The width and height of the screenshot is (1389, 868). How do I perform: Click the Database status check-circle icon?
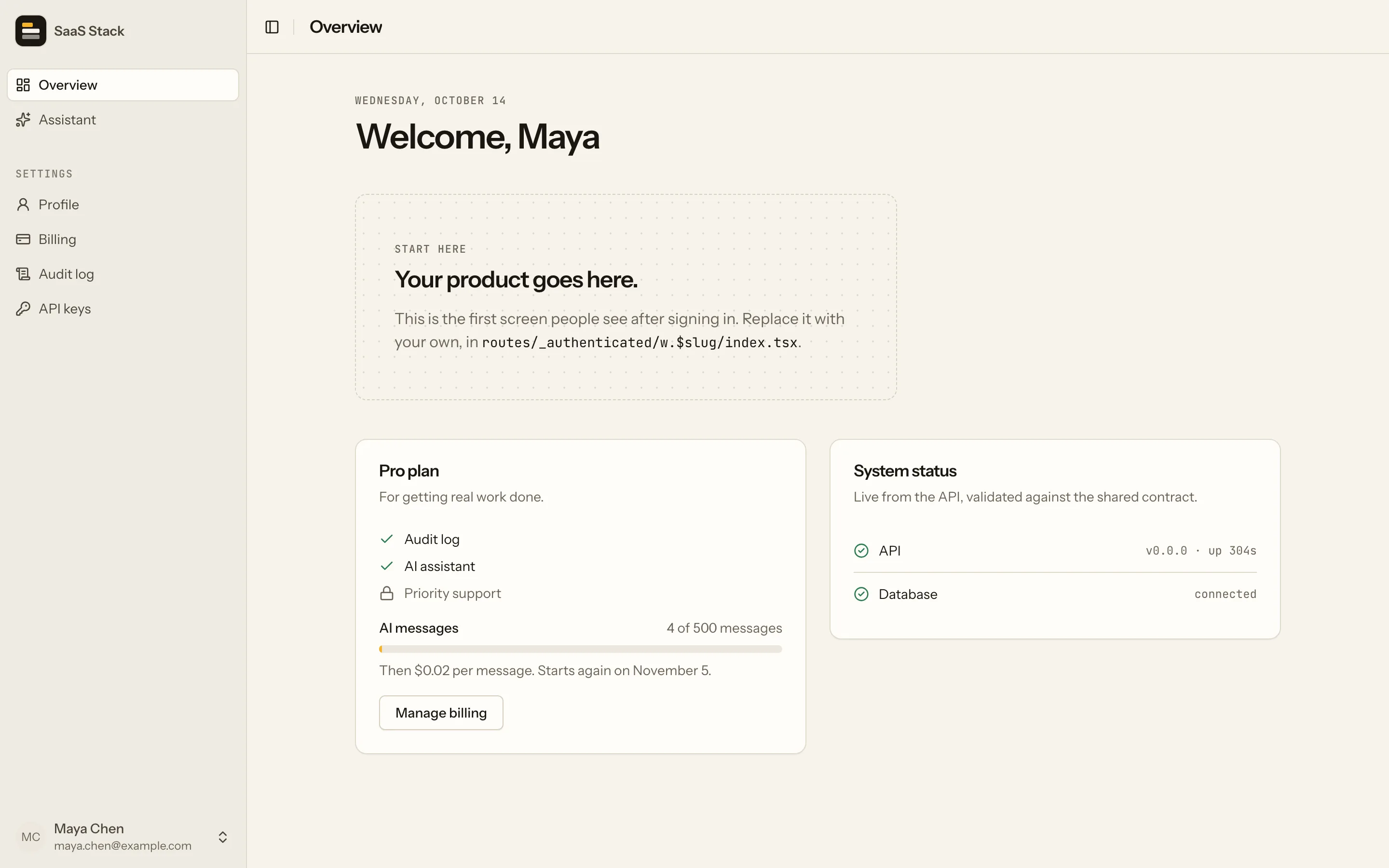click(x=861, y=594)
